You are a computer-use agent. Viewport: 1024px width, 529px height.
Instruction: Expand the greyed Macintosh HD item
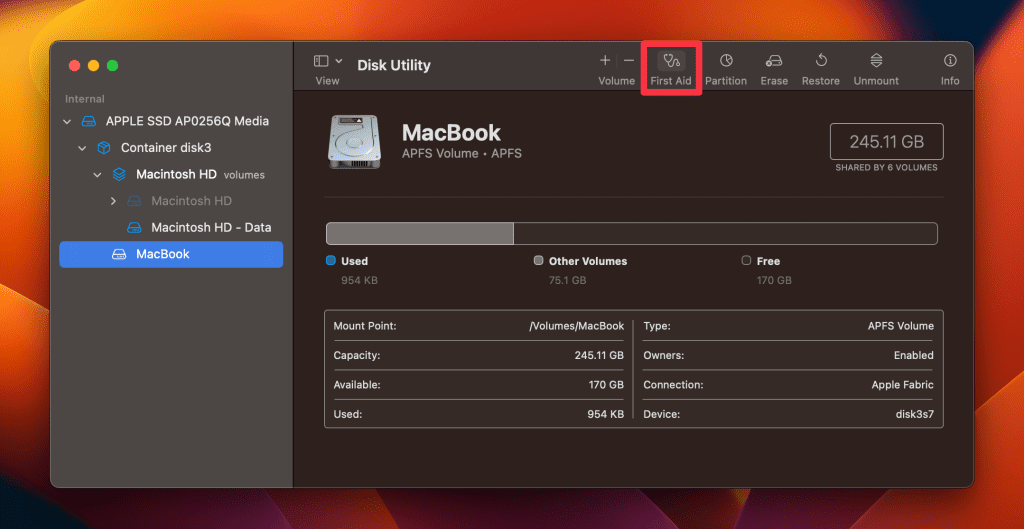click(x=113, y=201)
